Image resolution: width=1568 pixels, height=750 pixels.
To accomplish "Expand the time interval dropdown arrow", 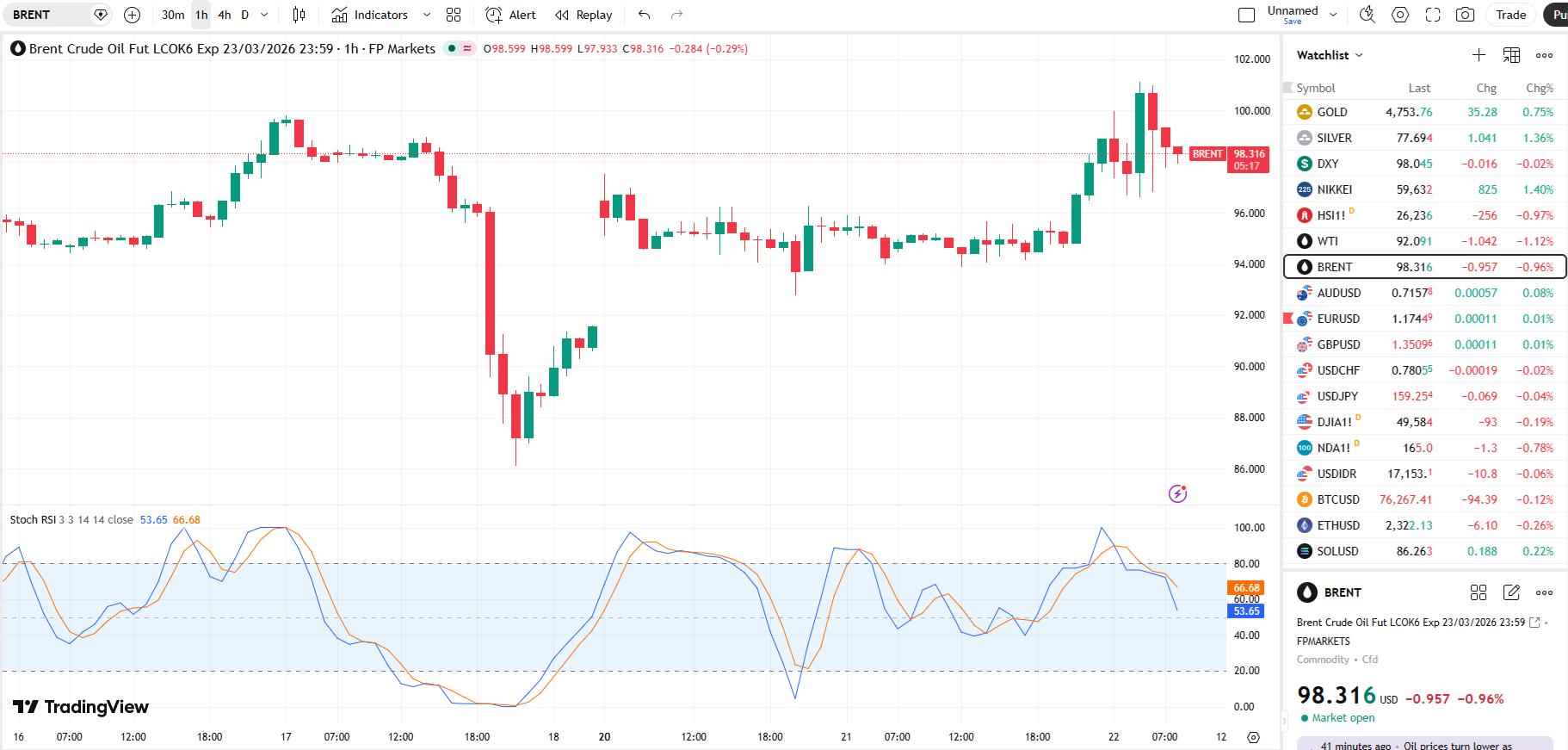I will click(264, 15).
